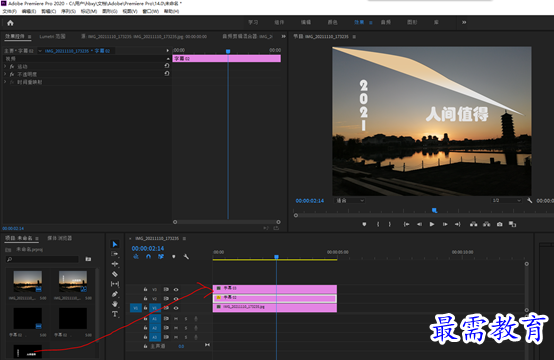Select the Ripple Edit tool
Screen dimensions: 554x360
point(115,264)
